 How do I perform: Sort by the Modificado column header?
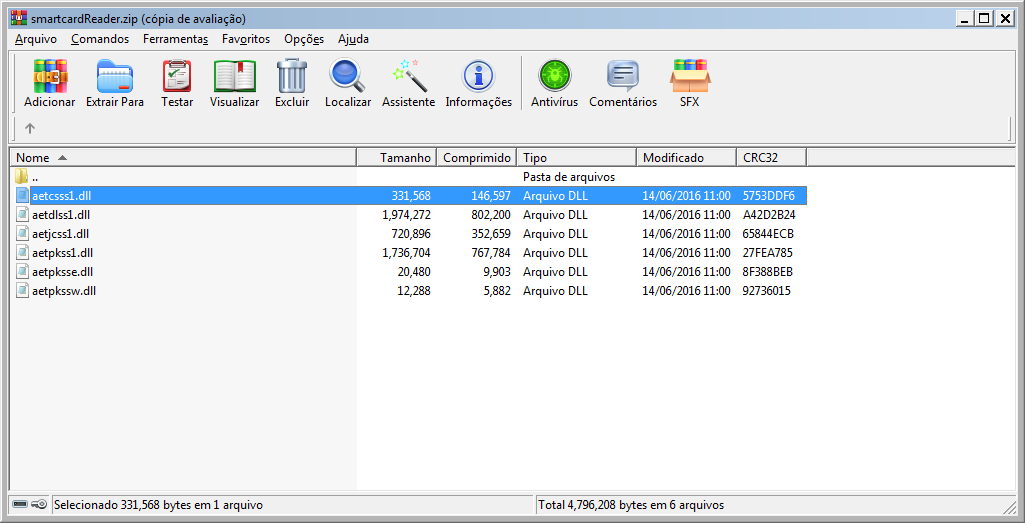[x=686, y=158]
